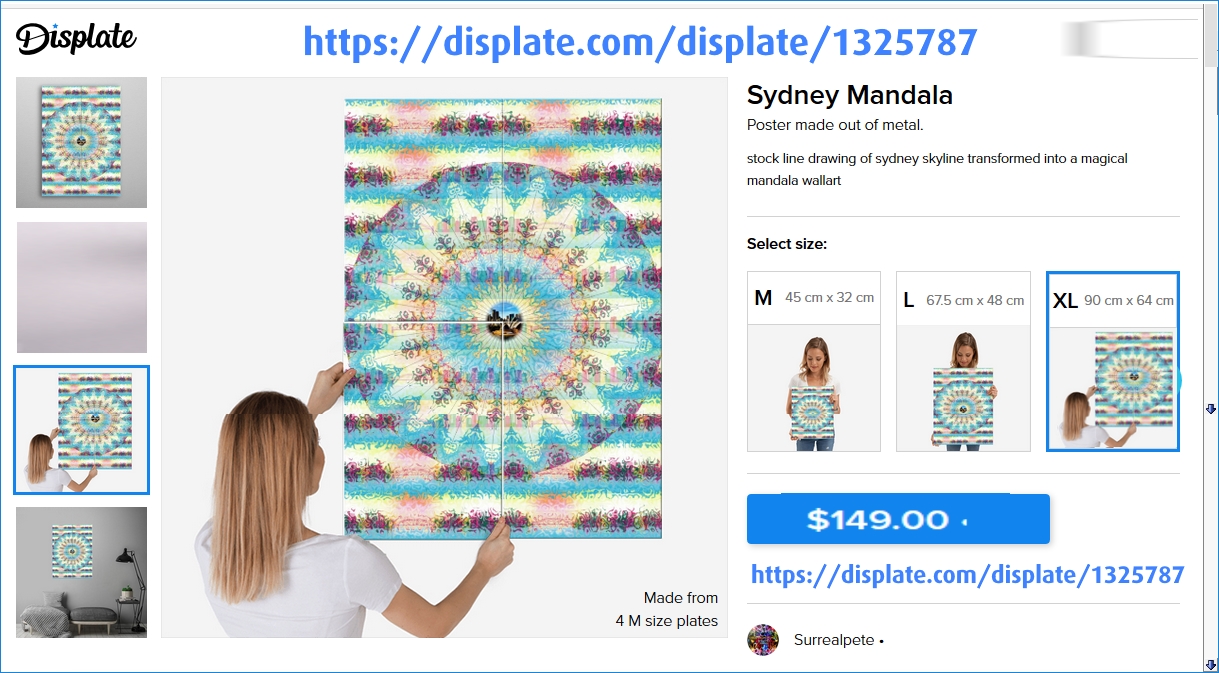Click the $149.00 price button
Image resolution: width=1219 pixels, height=673 pixels.
point(898,519)
